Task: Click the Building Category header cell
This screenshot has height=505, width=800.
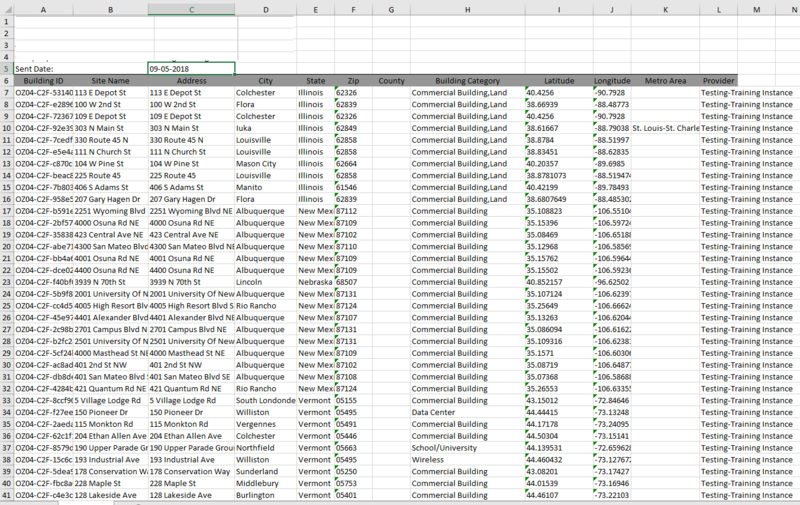Action: click(466, 80)
